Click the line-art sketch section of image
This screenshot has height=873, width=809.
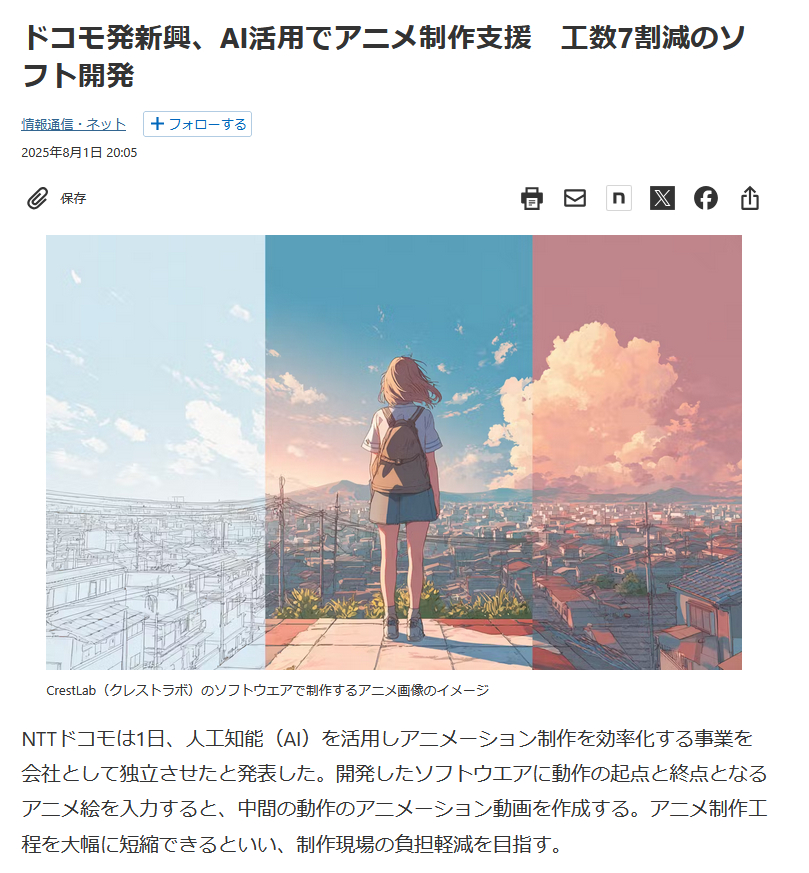pyautogui.click(x=155, y=452)
